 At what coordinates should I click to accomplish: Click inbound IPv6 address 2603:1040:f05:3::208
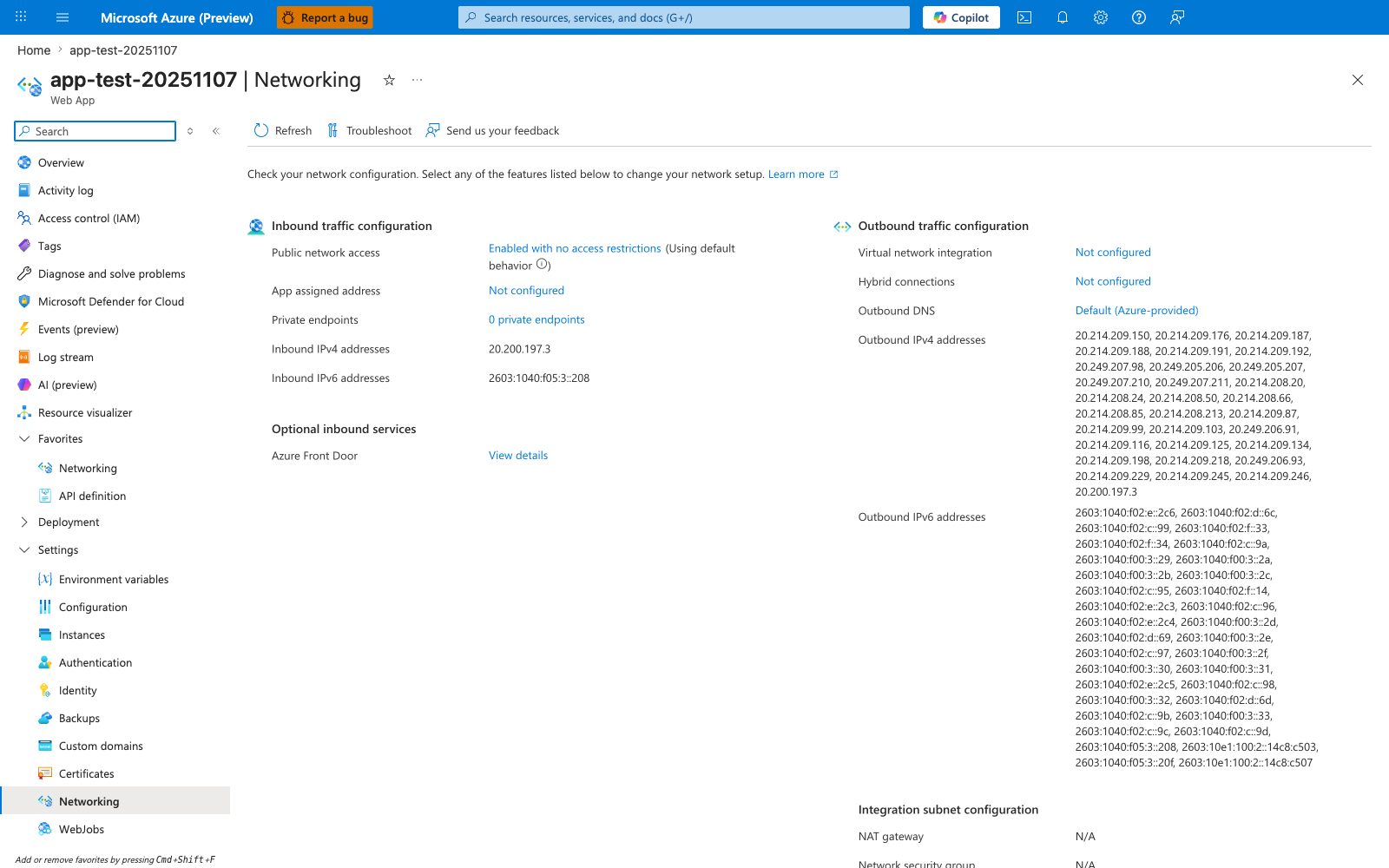[539, 378]
